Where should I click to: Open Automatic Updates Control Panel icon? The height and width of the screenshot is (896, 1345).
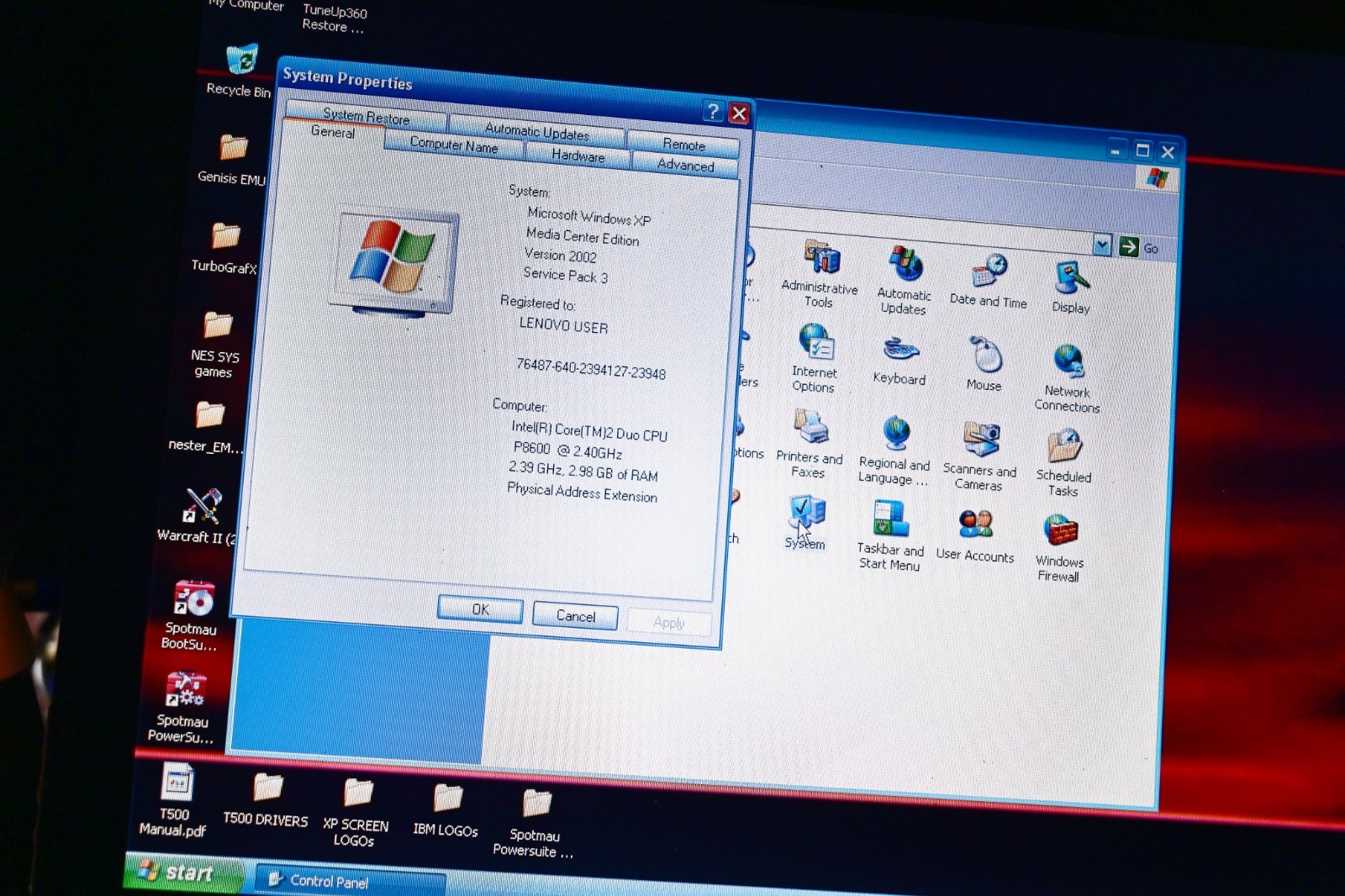coord(905,280)
